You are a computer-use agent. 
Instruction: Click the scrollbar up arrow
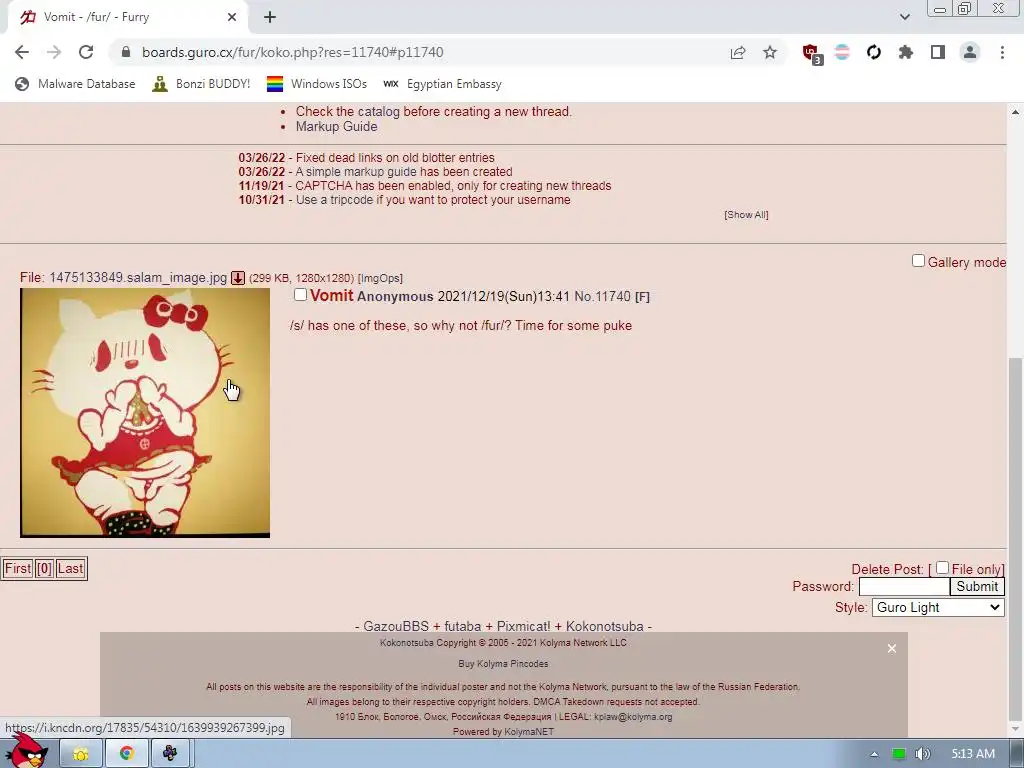point(1016,112)
